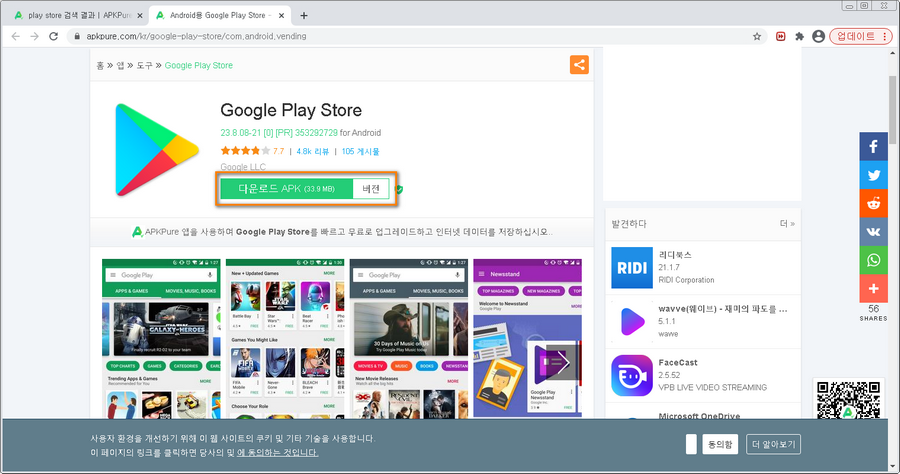
Task: Reload the current page
Action: (x=53, y=36)
